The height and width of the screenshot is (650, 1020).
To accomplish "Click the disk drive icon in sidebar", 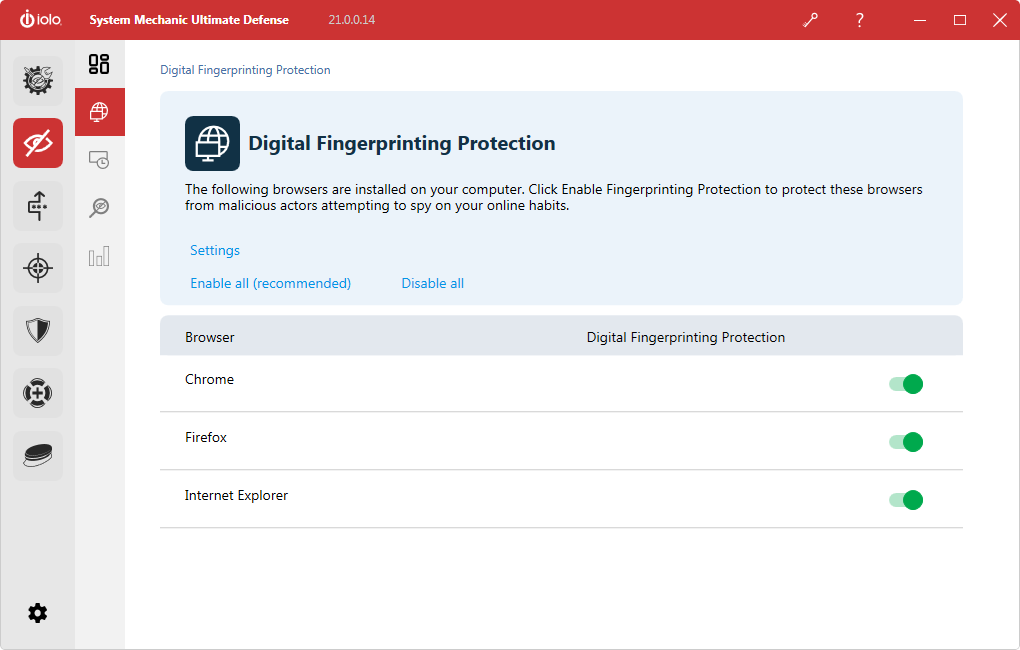I will 38,456.
